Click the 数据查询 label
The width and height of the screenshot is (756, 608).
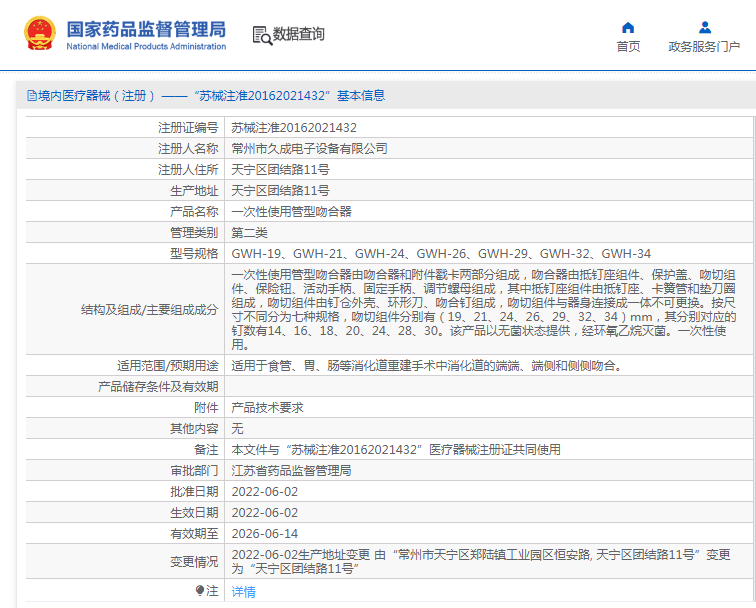pos(299,34)
